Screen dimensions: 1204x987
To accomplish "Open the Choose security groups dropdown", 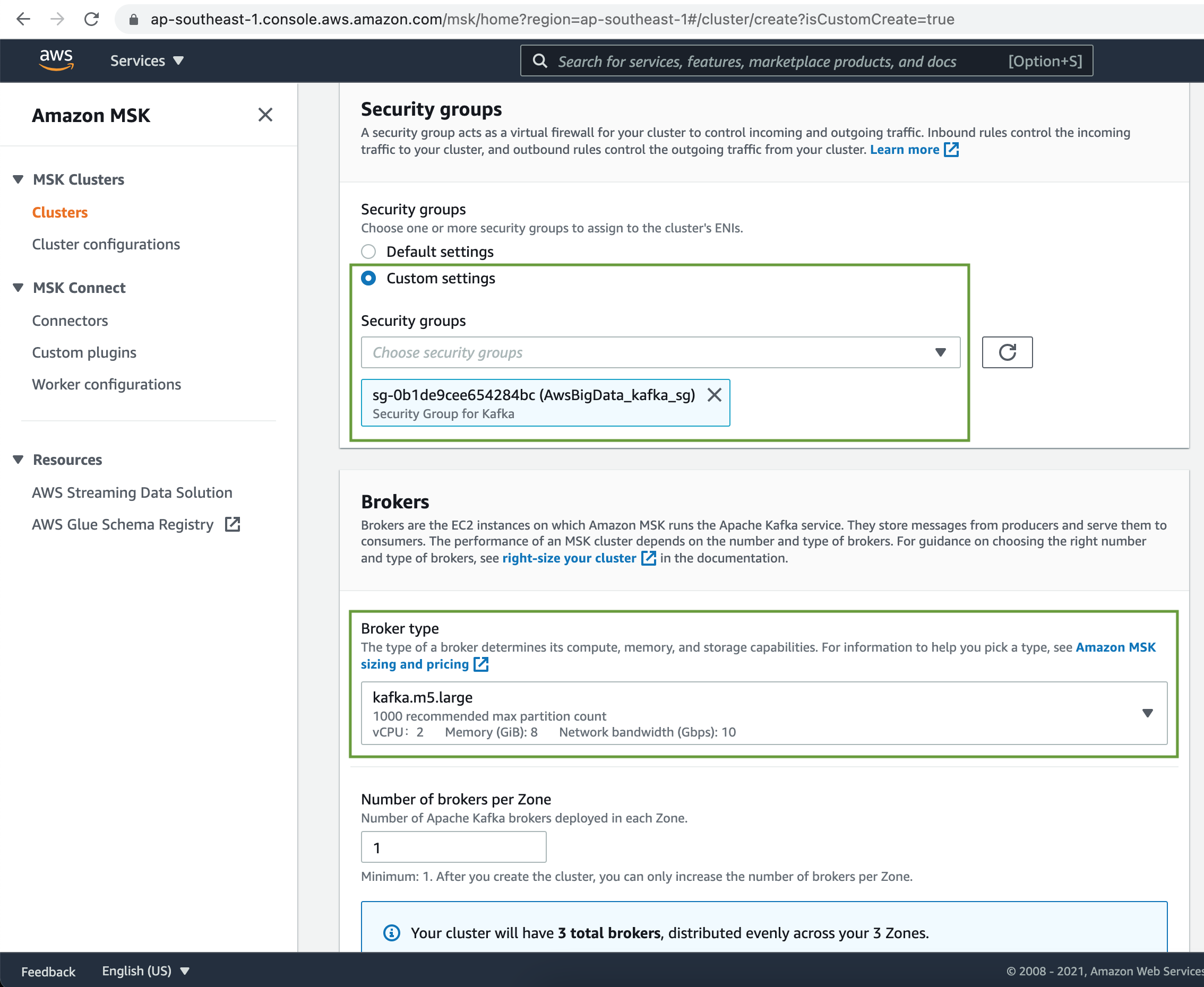I will click(x=660, y=352).
